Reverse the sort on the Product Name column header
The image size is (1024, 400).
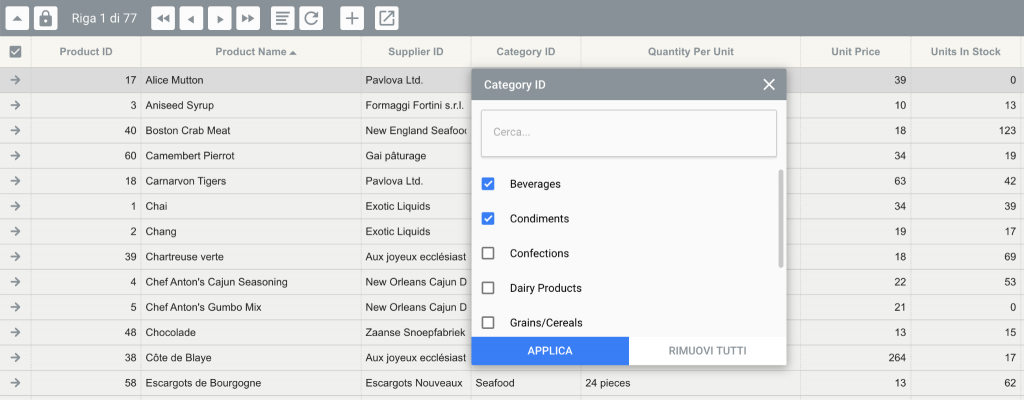click(x=251, y=52)
